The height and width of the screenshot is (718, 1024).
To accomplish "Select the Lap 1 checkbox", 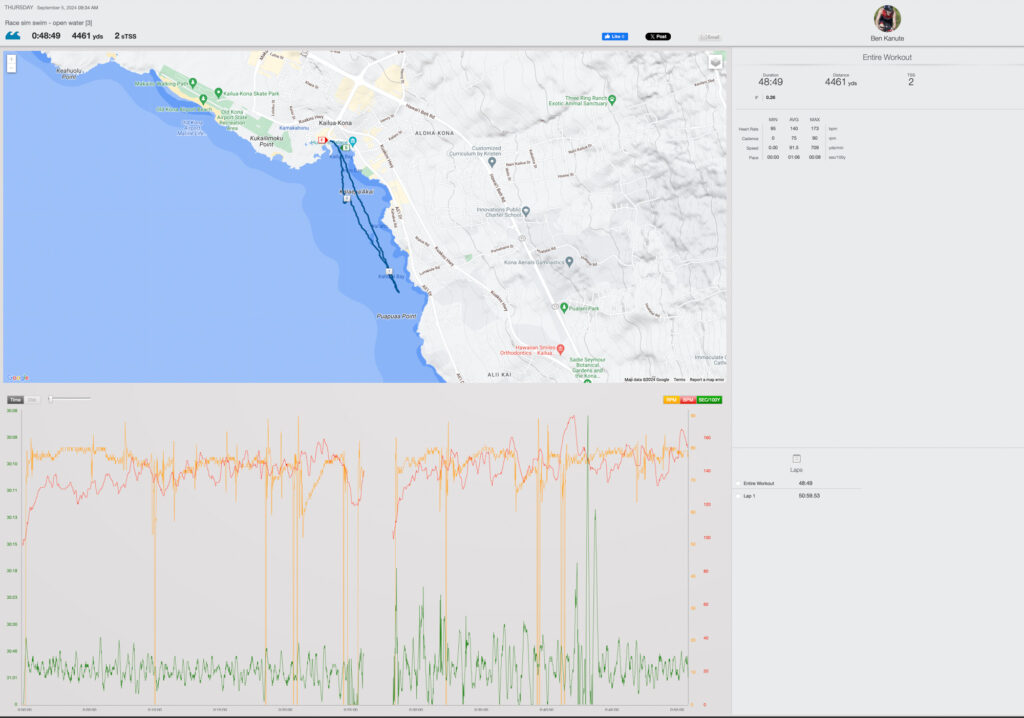I will pyautogui.click(x=738, y=495).
